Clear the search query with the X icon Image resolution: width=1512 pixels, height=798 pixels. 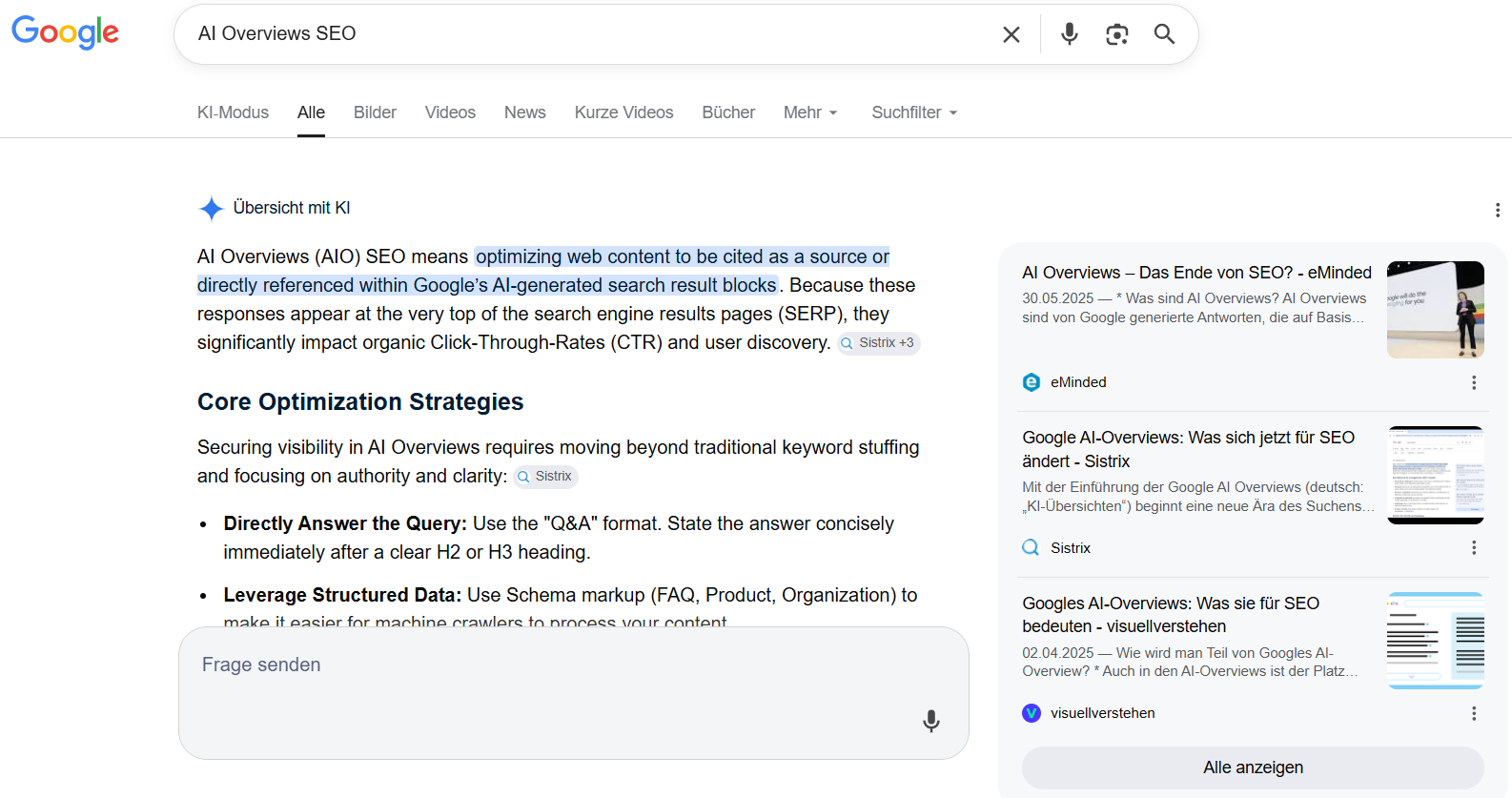[x=1011, y=34]
